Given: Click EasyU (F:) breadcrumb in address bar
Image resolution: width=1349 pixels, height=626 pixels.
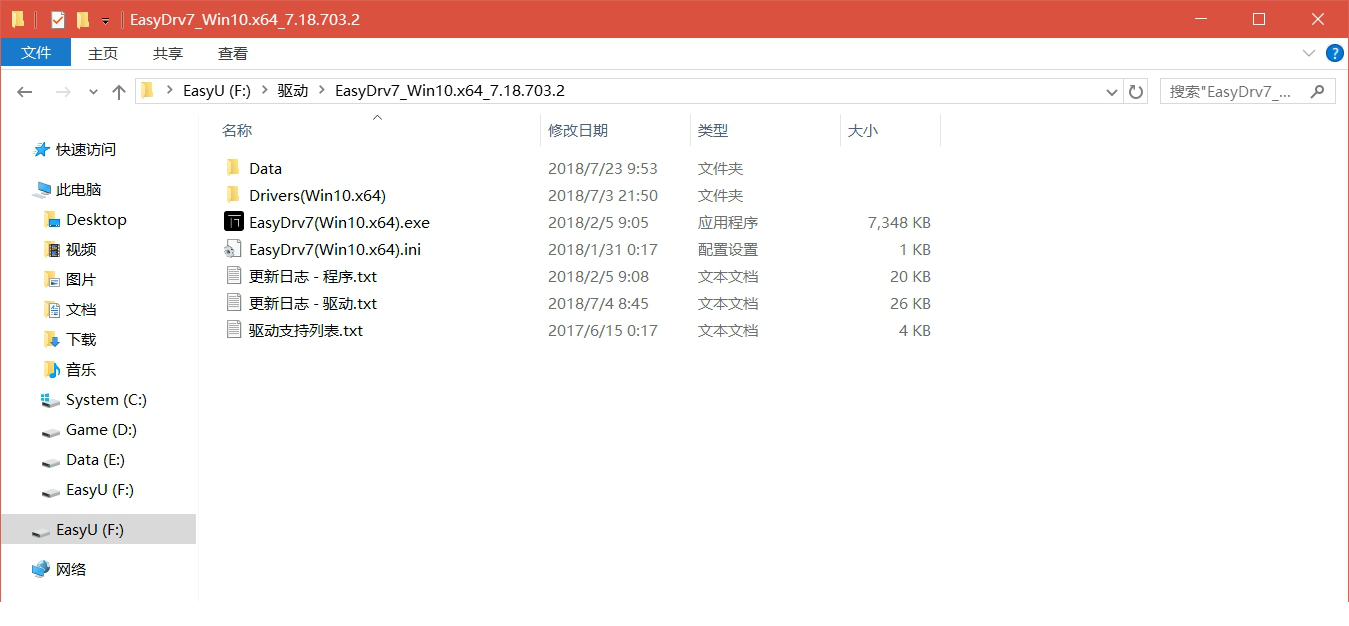Looking at the screenshot, I should 217,90.
